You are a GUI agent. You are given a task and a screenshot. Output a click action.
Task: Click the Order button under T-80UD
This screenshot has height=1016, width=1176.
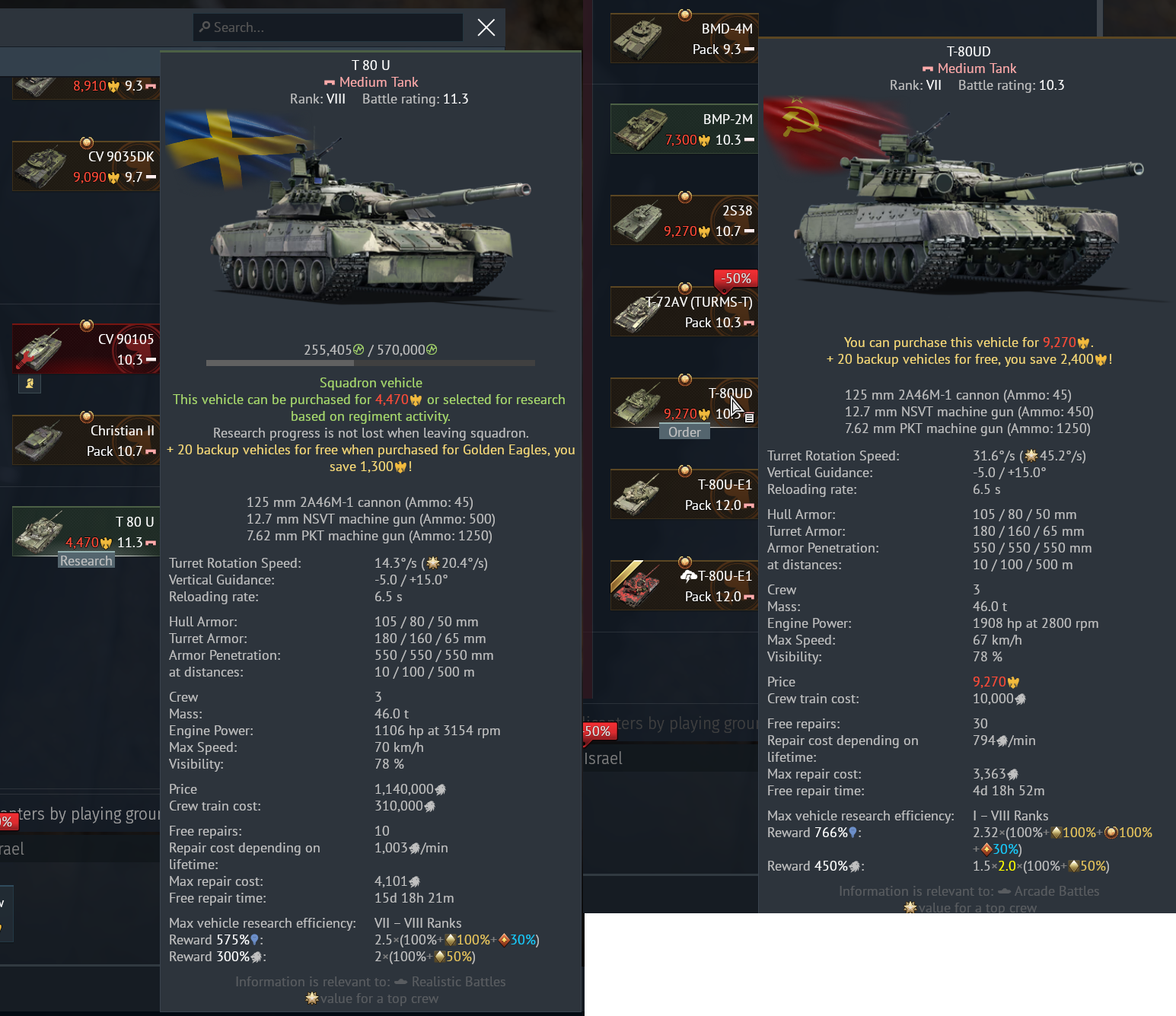[684, 432]
